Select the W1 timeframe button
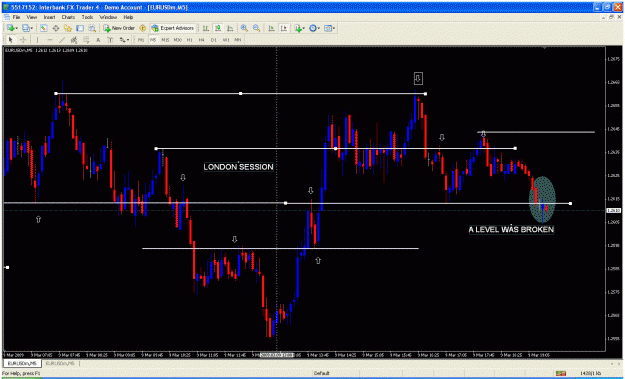Screen dimensions: 625x379 pyautogui.click(x=226, y=40)
